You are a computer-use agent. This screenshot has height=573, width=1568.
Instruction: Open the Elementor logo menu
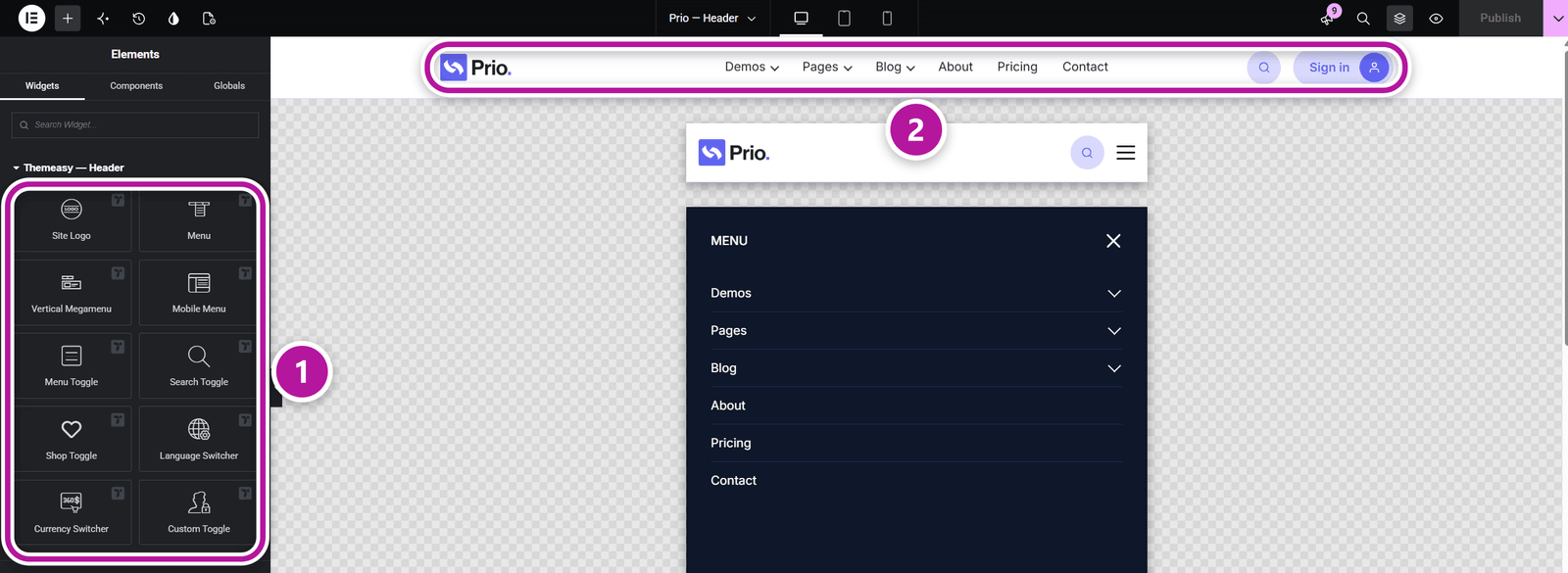[31, 18]
